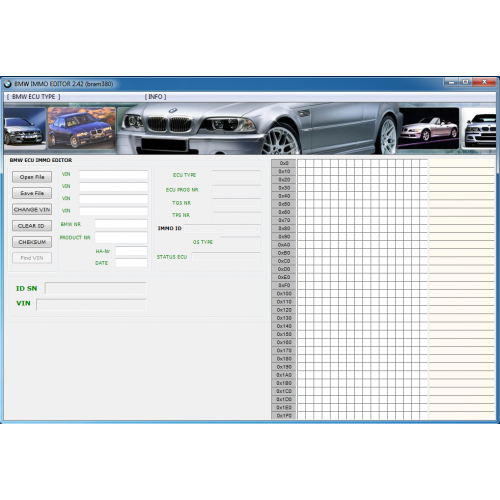Click the convertible roadster thumbnail in banner
The image size is (500, 500).
coord(429,128)
